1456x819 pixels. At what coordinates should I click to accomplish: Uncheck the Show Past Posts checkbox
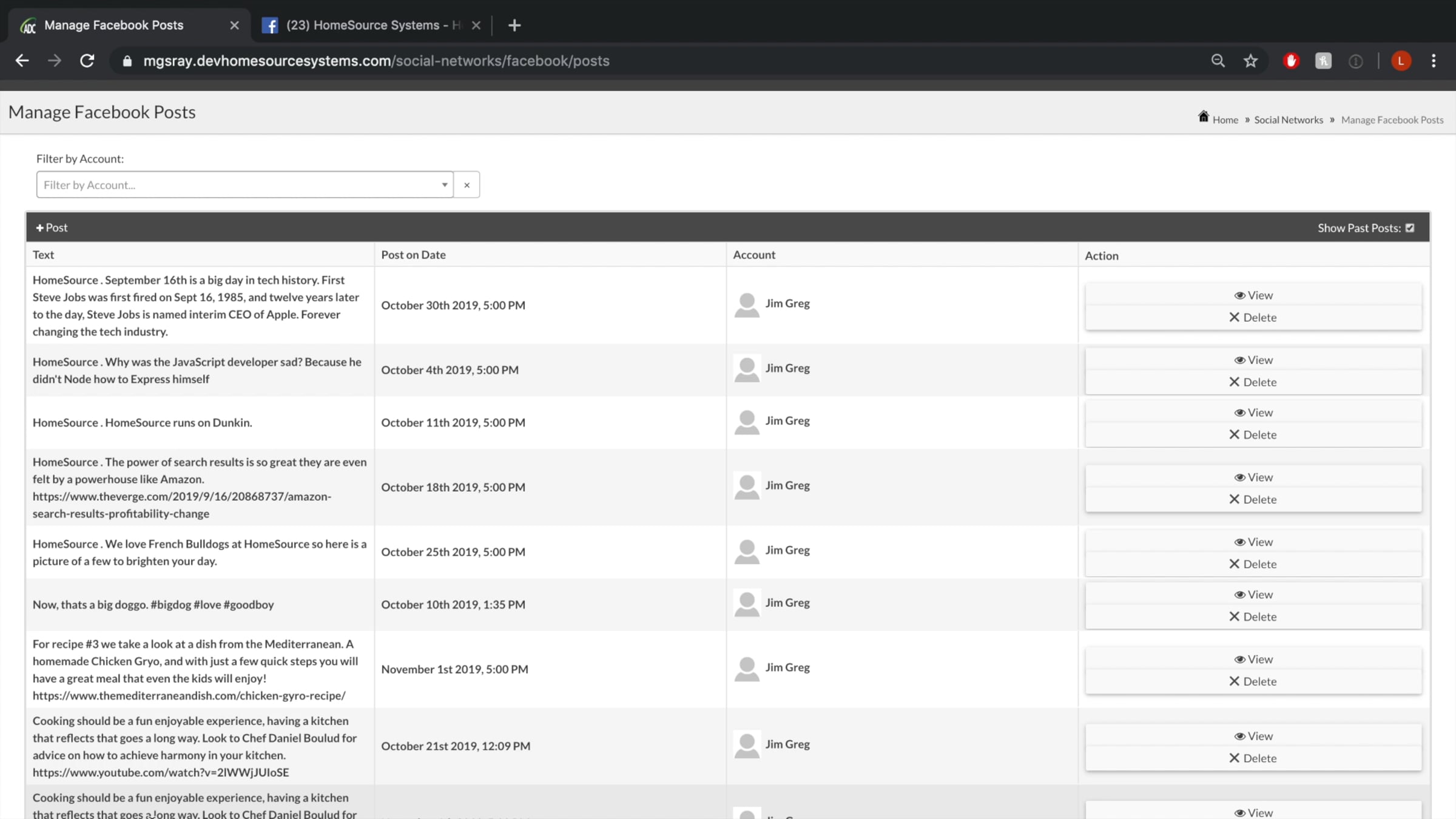tap(1410, 228)
